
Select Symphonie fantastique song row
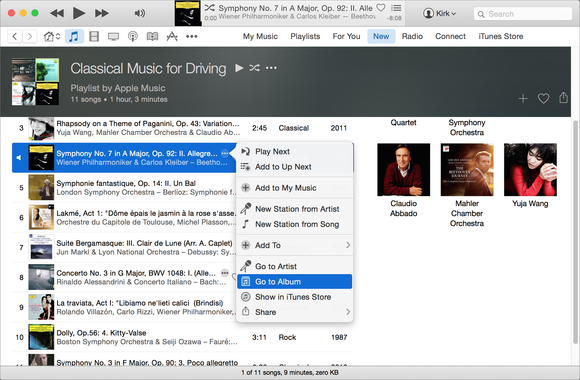click(124, 188)
